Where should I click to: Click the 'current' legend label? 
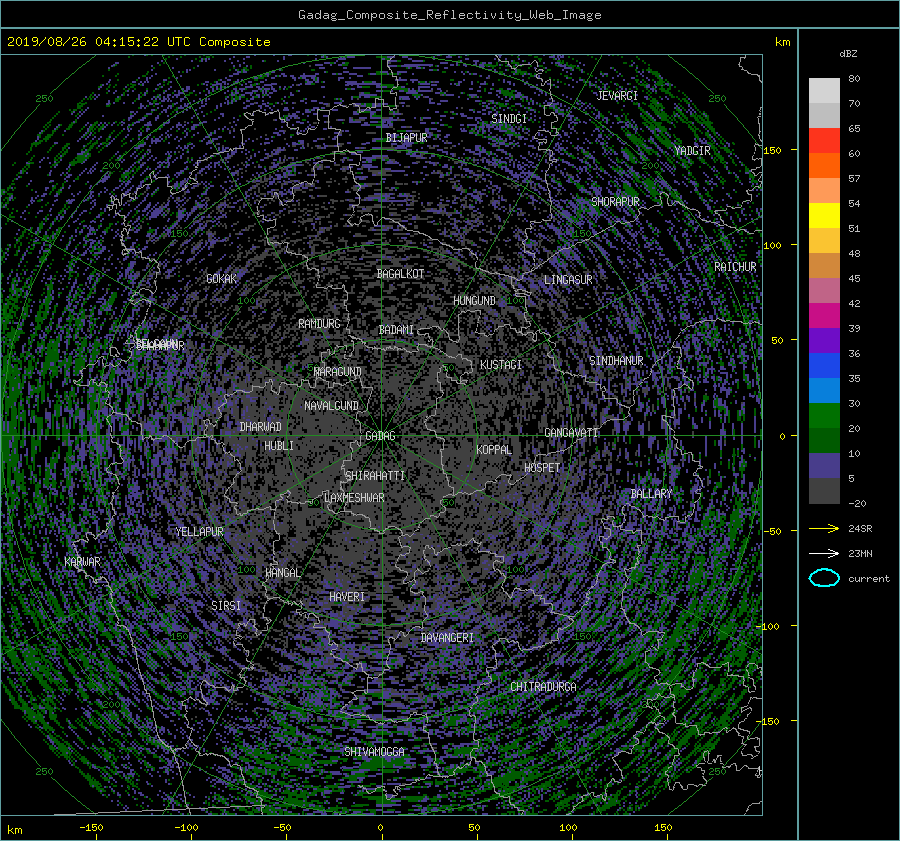(x=869, y=579)
